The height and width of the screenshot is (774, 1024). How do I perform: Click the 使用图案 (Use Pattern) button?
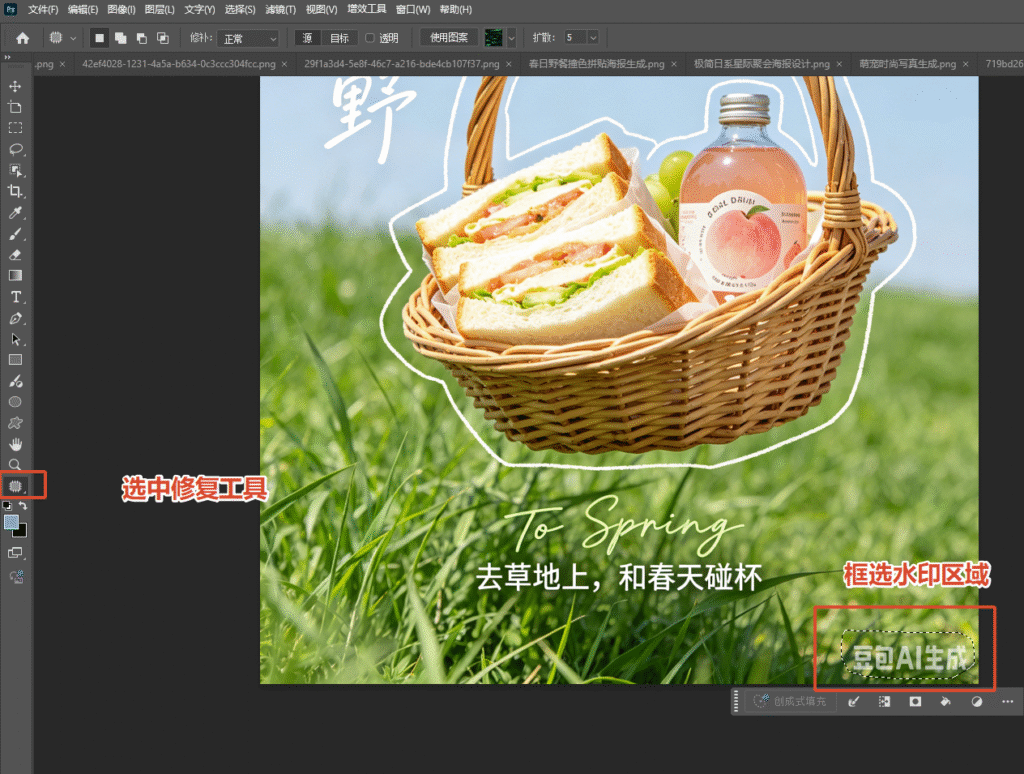[449, 38]
